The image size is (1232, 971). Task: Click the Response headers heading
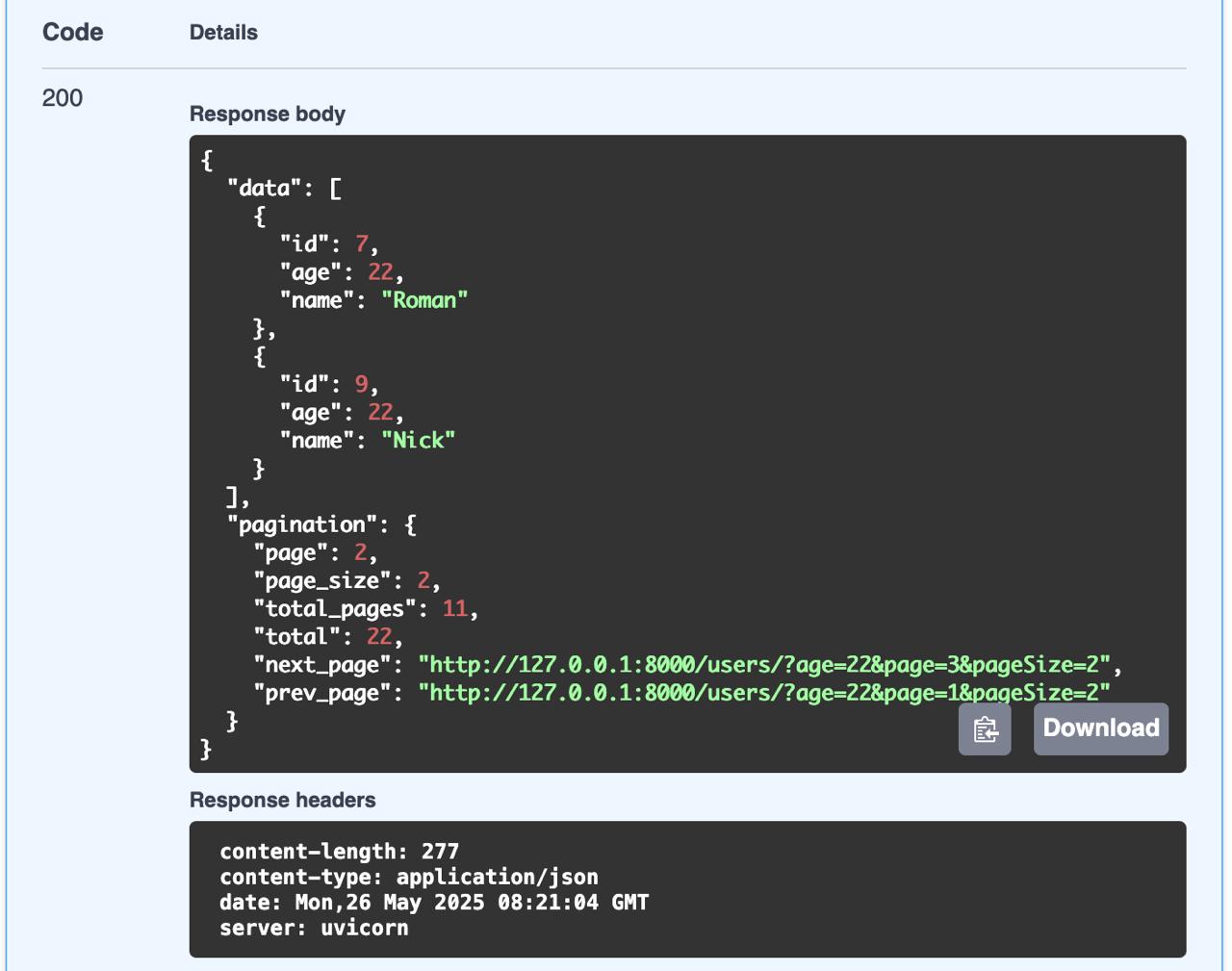pyautogui.click(x=282, y=800)
